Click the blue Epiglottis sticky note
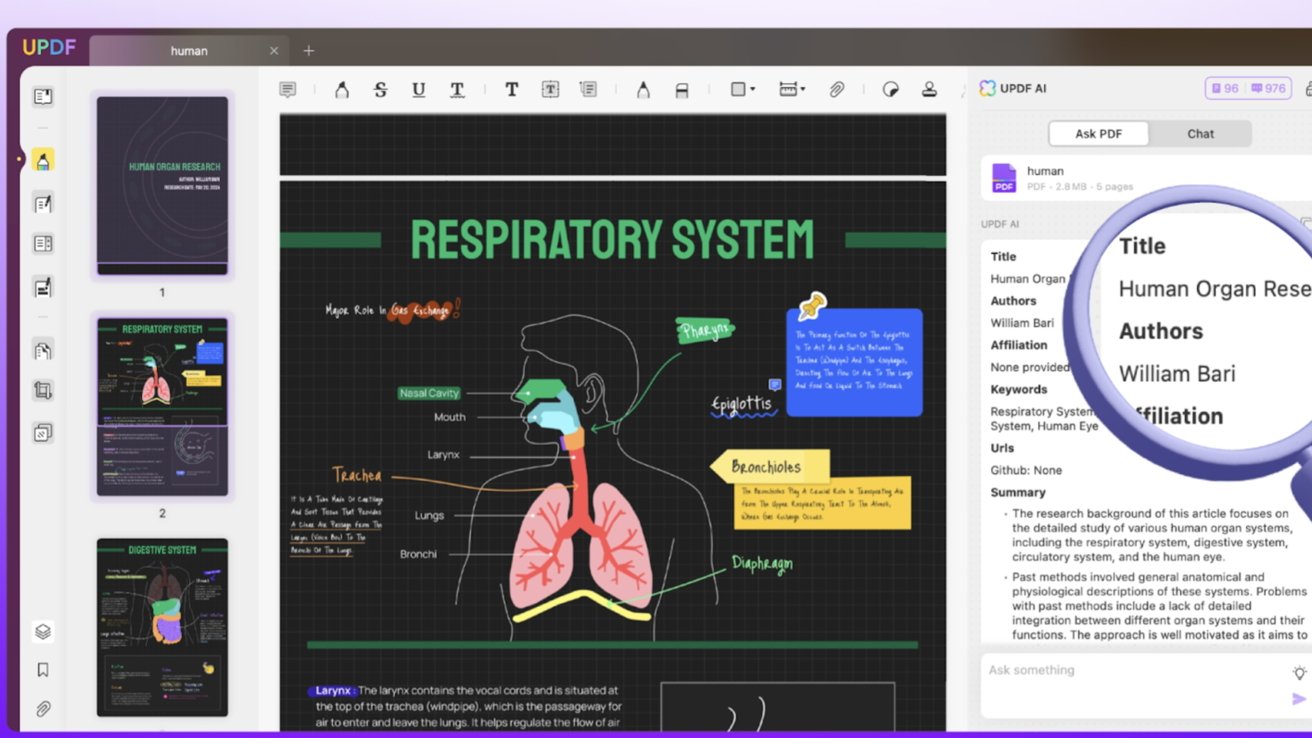1312x738 pixels. tap(855, 362)
